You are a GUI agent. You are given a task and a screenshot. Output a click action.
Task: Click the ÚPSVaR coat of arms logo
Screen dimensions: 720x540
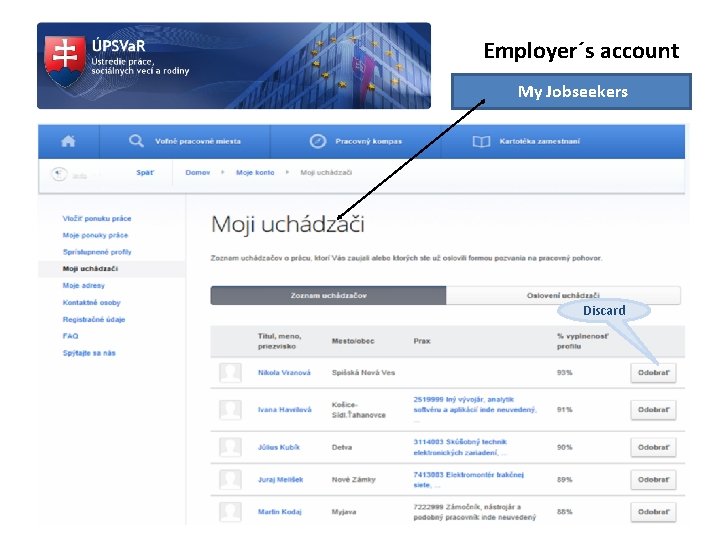click(x=65, y=61)
